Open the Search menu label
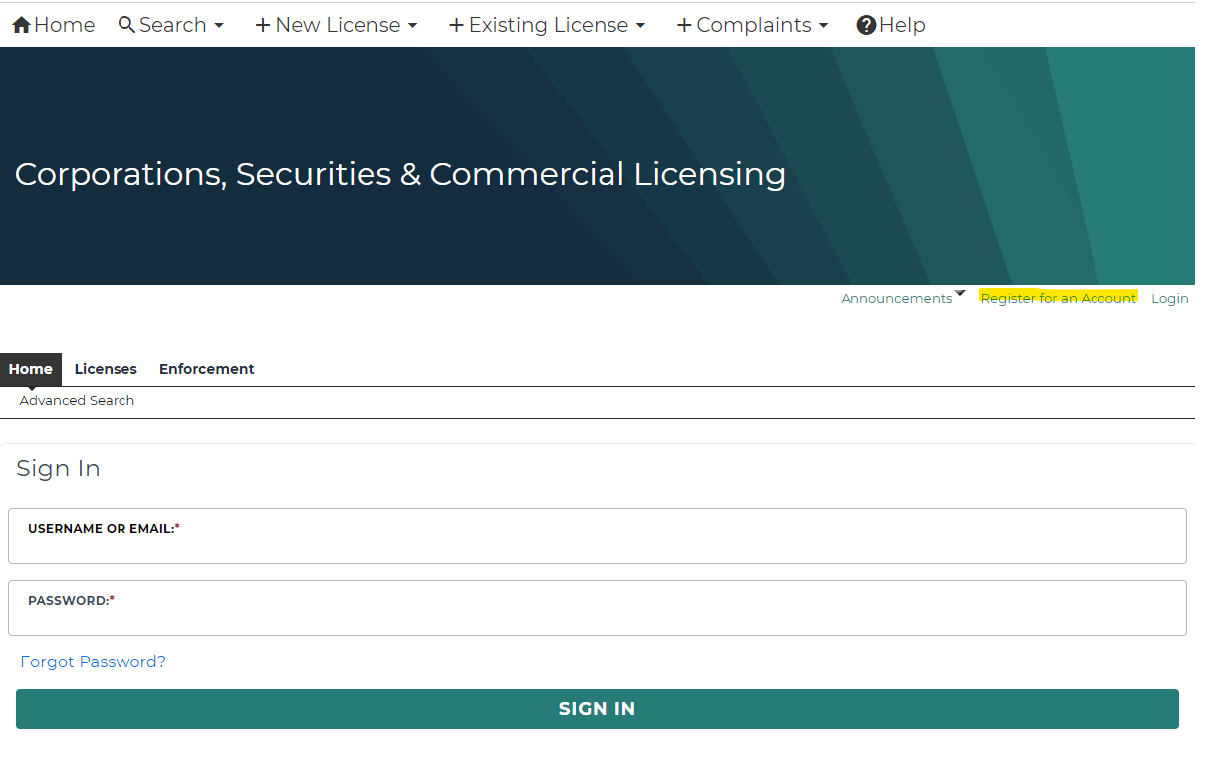1216x757 pixels. click(x=172, y=25)
